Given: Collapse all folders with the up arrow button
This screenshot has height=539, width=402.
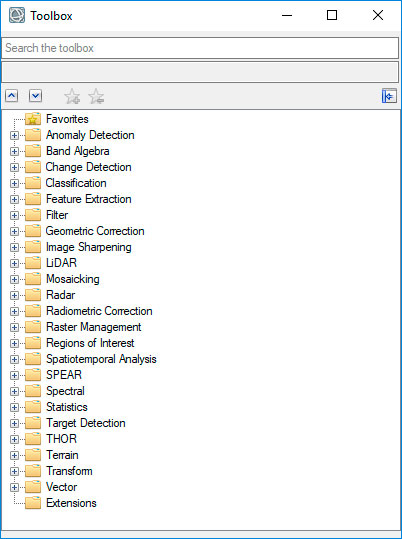Looking at the screenshot, I should point(11,96).
